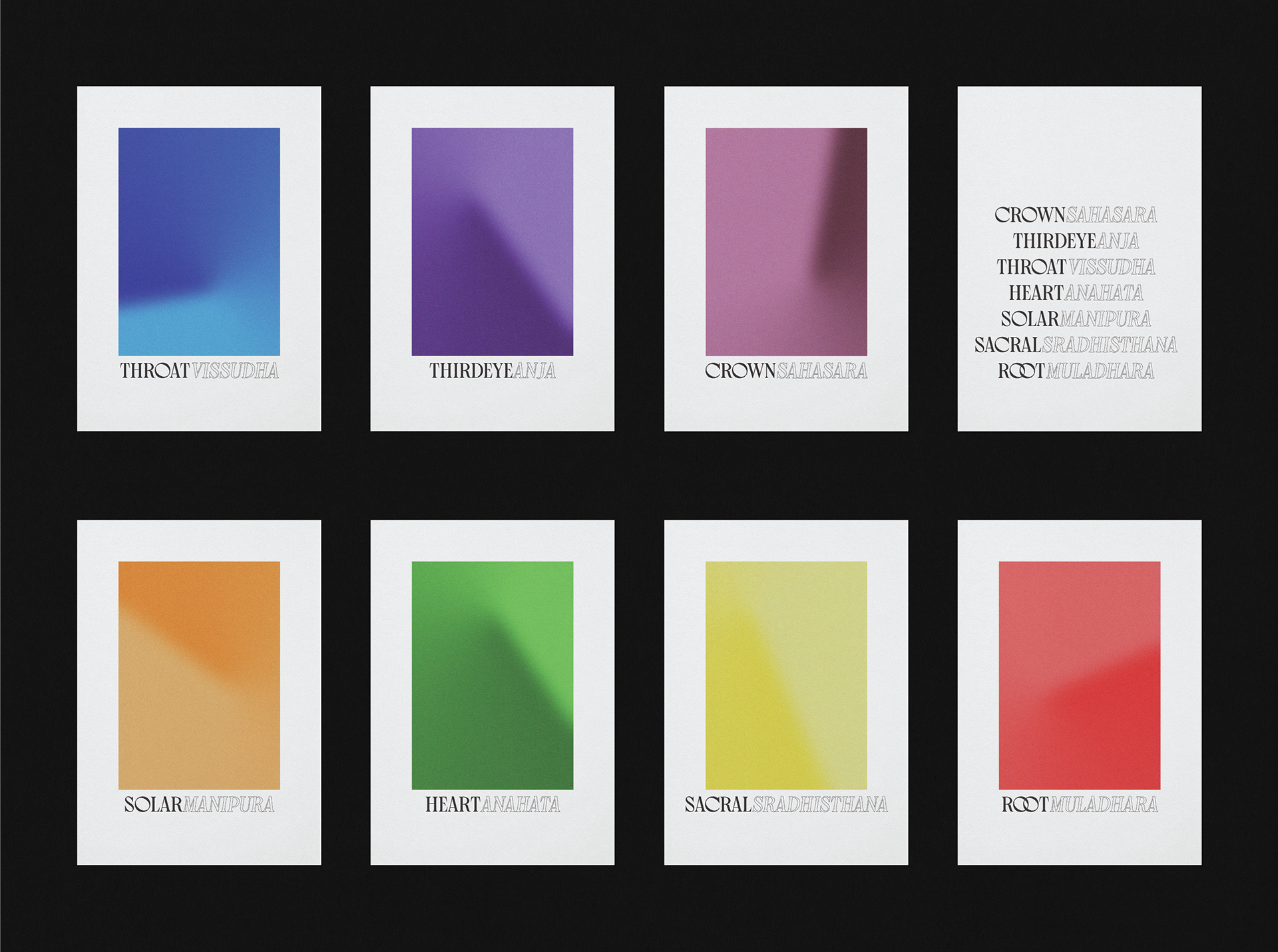The height and width of the screenshot is (952, 1278).
Task: Click ROOT MULADHARA line in the text list card
Action: tap(1076, 371)
